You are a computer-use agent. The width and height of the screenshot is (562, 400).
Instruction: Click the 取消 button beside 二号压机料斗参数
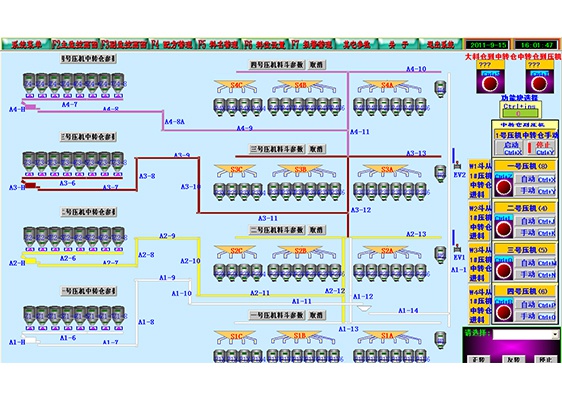[316, 230]
